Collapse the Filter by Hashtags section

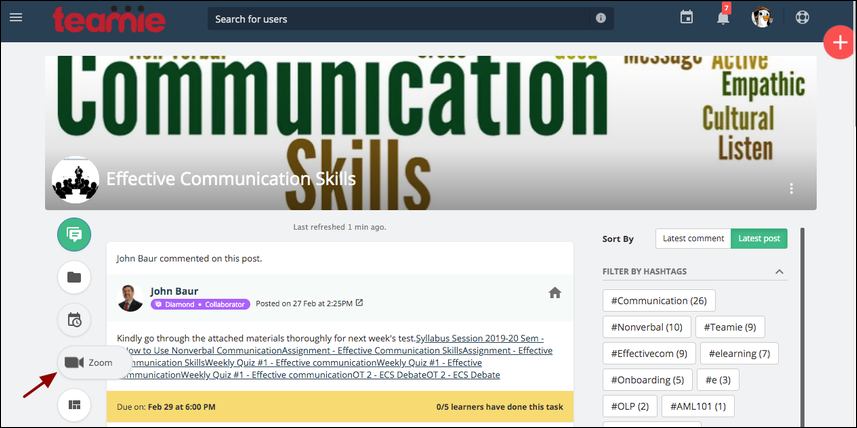(779, 272)
